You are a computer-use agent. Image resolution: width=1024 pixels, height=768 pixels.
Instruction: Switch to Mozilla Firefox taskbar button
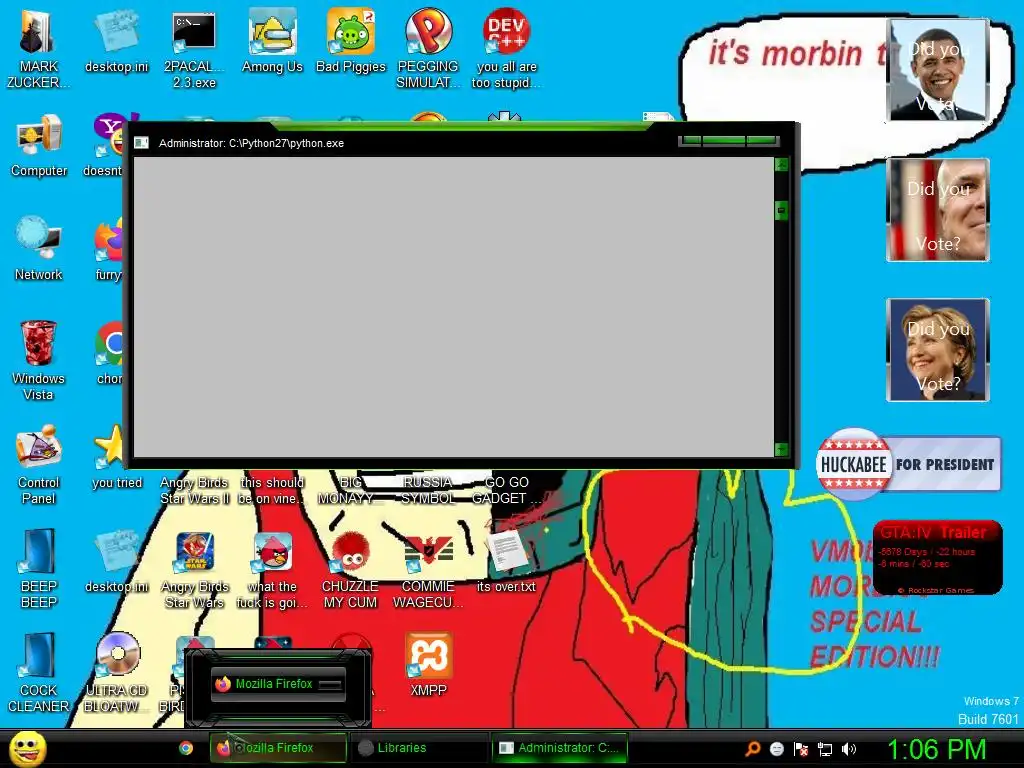click(278, 748)
